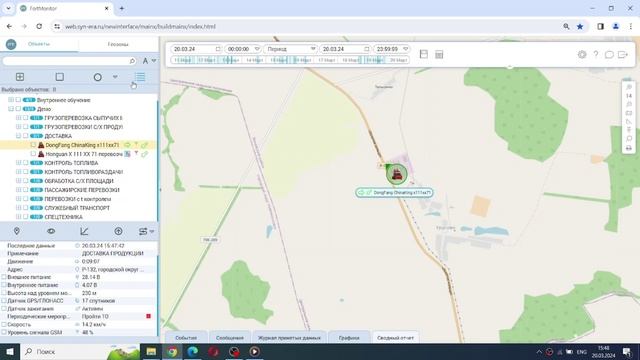The height and width of the screenshot is (360, 640).
Task: Click the logout exit icon
Action: point(623,54)
